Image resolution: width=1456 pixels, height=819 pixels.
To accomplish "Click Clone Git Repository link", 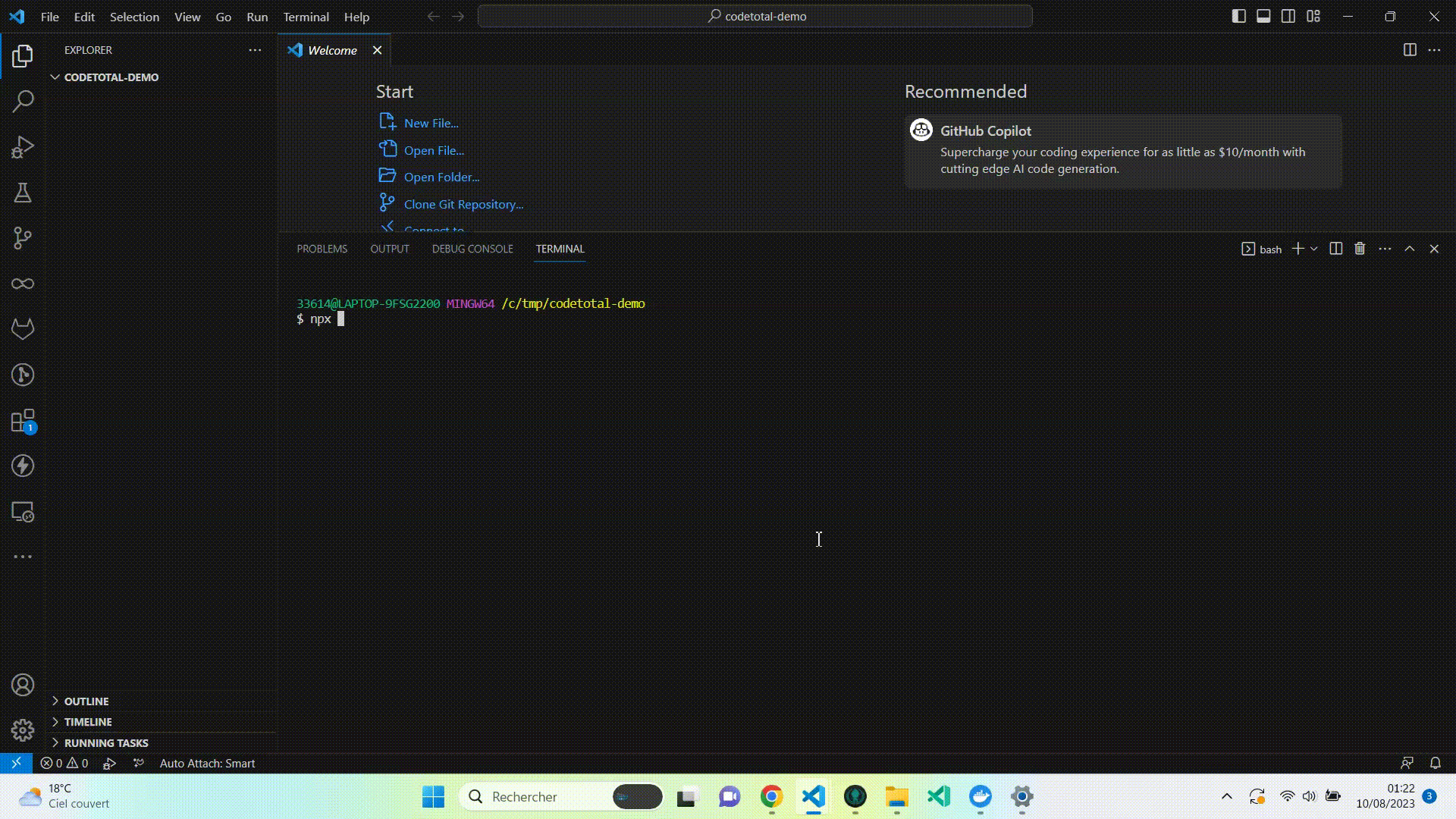I will (463, 204).
